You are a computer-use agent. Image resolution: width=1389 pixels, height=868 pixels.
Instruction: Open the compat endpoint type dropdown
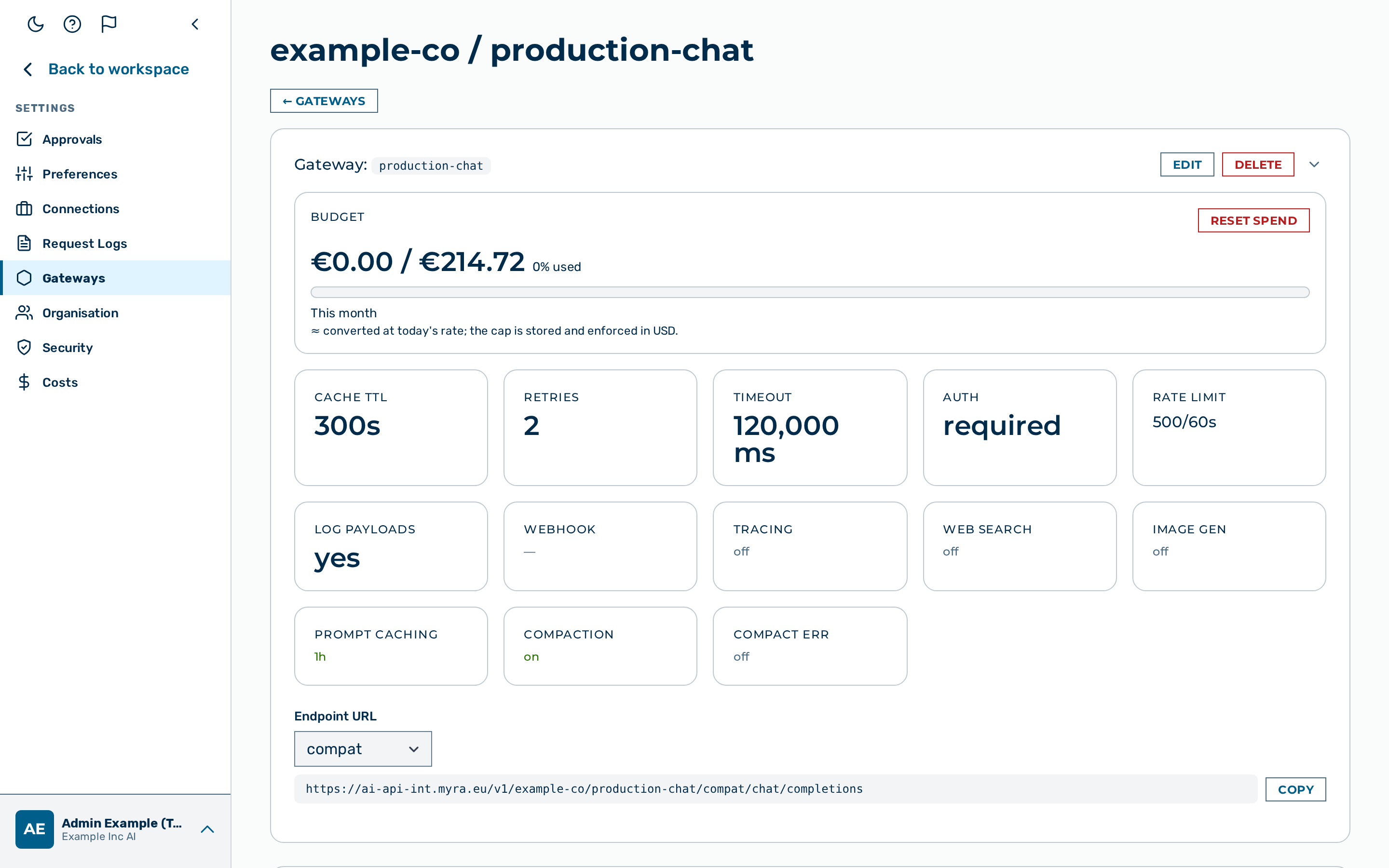pos(363,748)
